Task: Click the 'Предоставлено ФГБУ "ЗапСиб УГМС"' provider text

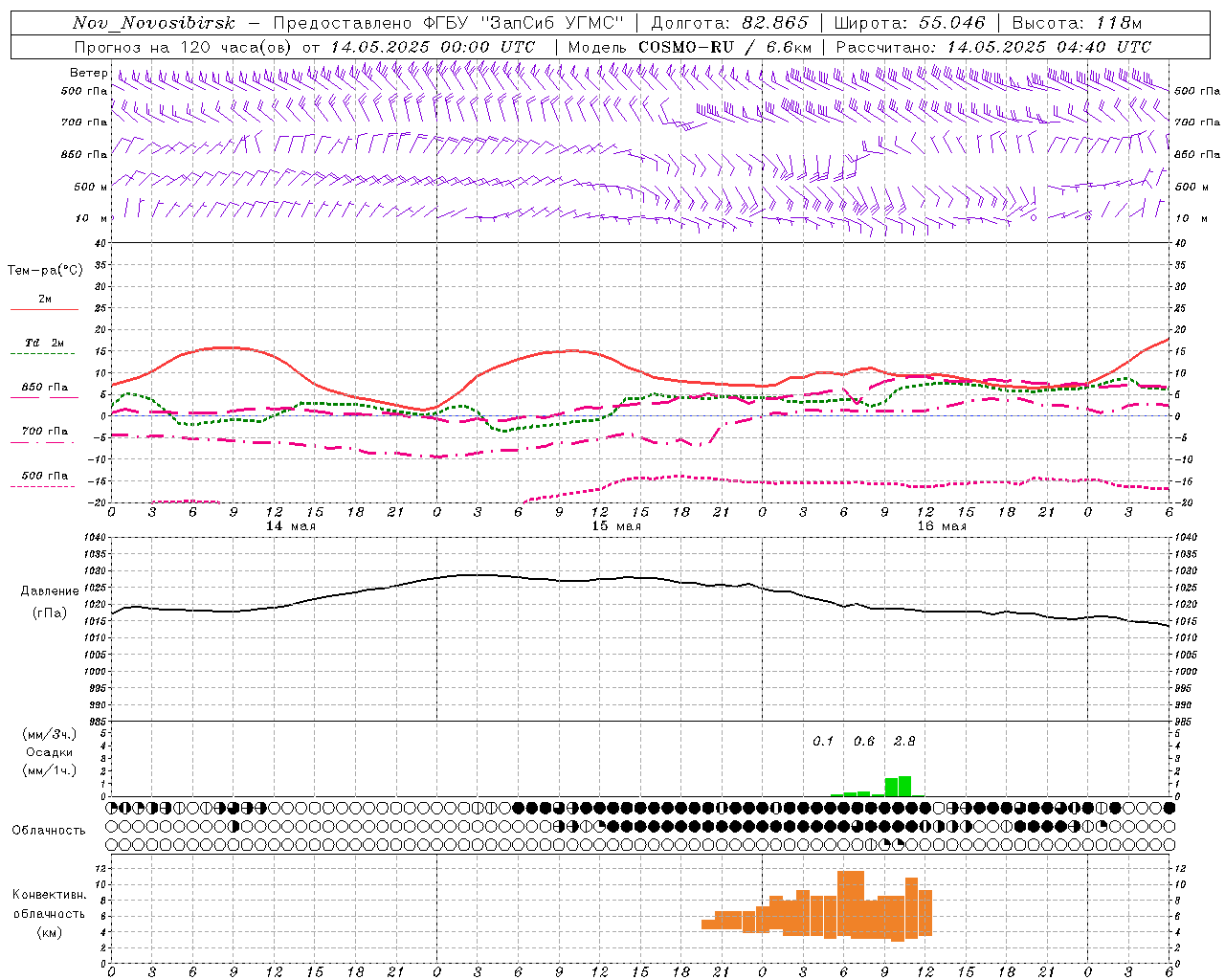Action: 448,23
